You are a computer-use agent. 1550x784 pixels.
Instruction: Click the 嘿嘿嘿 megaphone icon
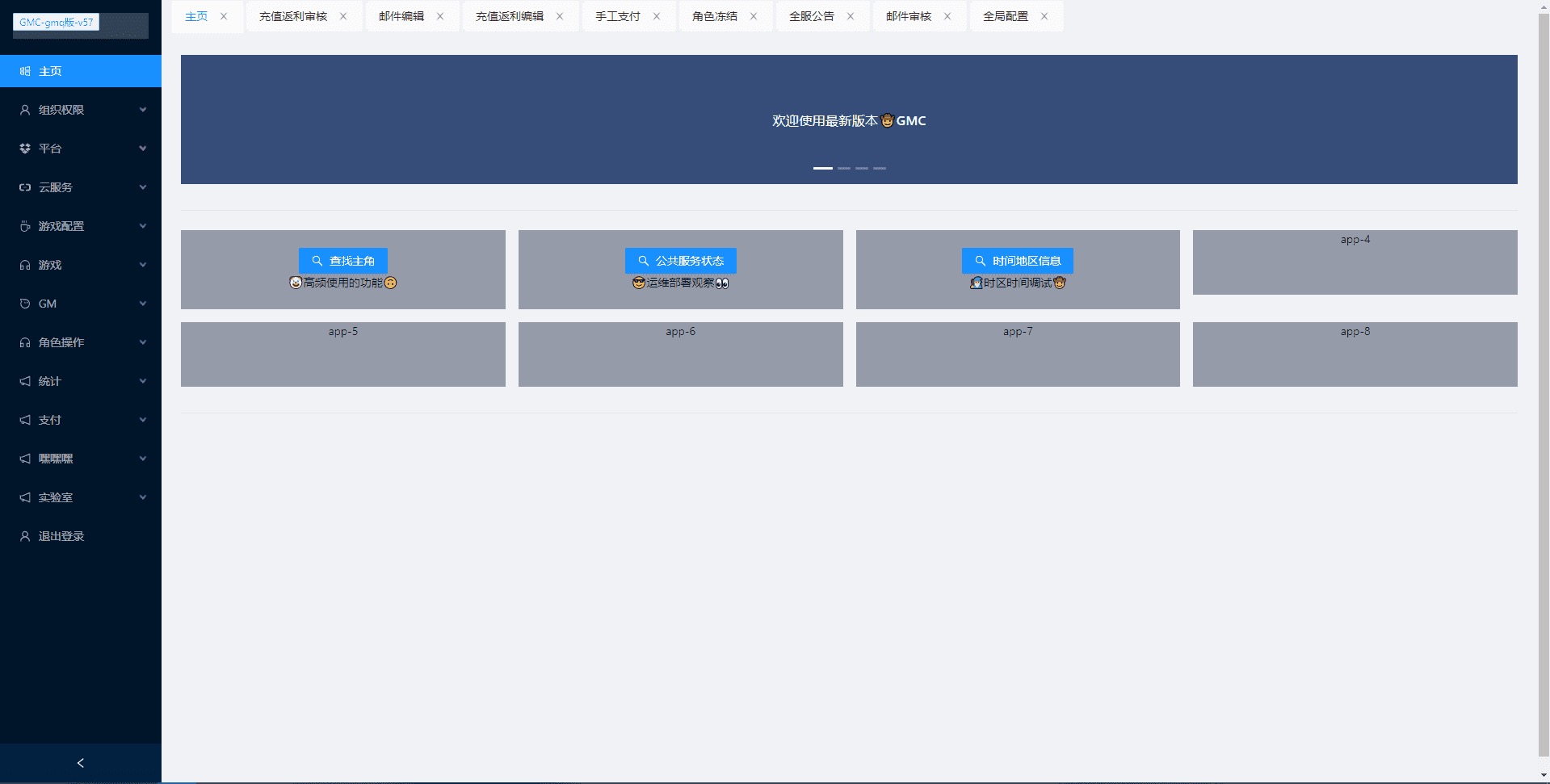click(25, 459)
